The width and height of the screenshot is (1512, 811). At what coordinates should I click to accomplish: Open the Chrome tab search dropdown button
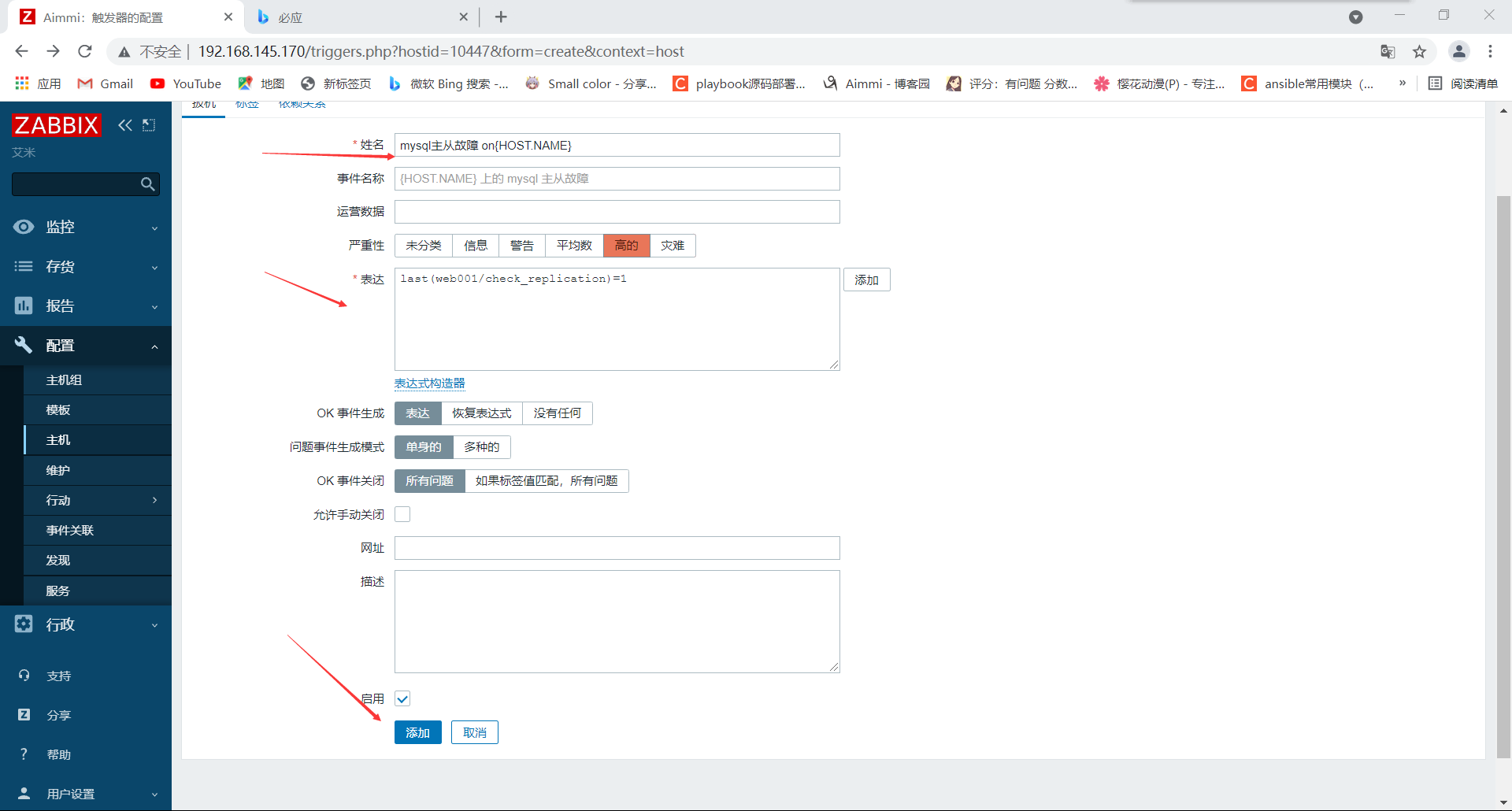point(1355,17)
